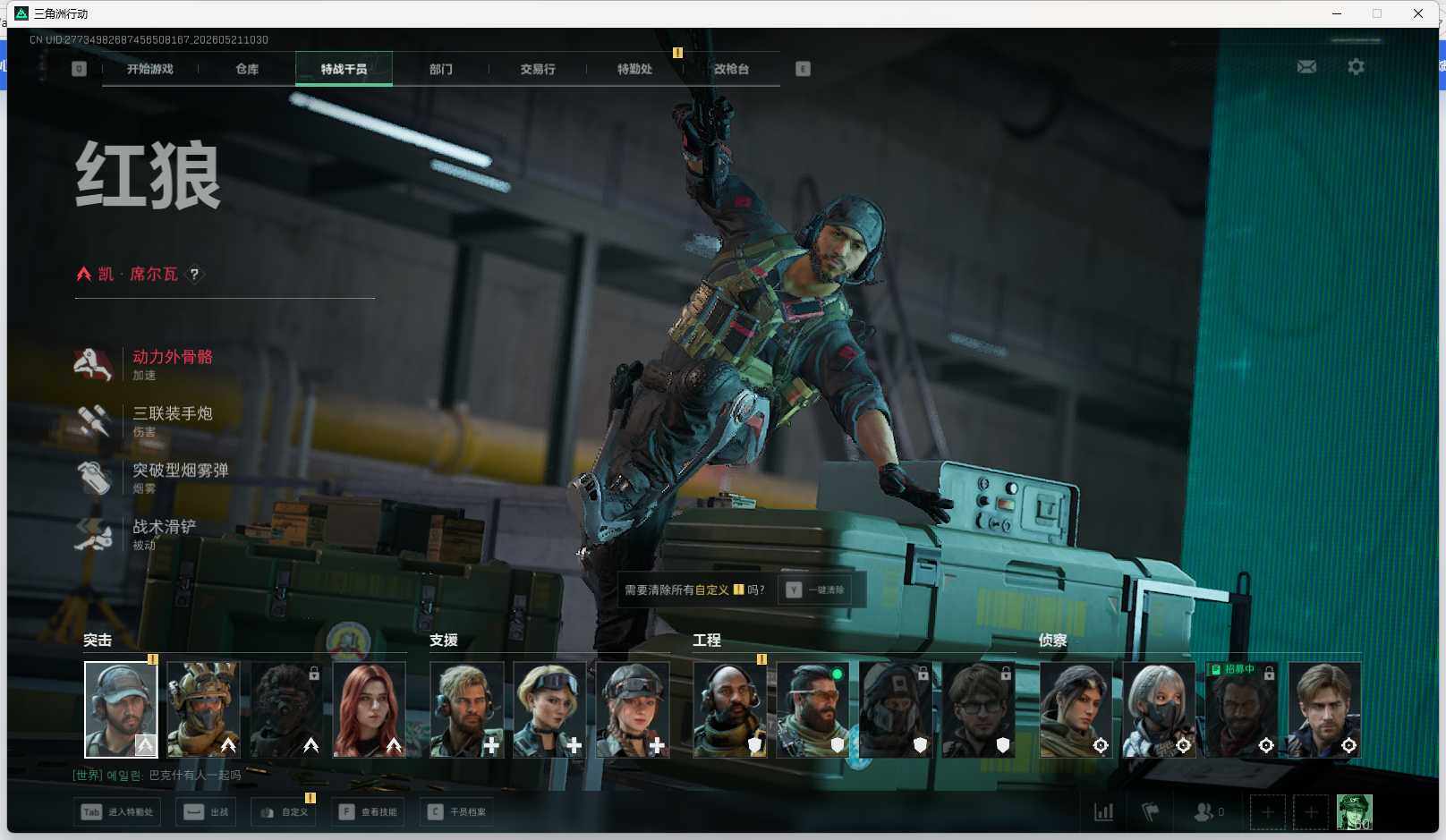This screenshot has width=1446, height=840.
Task: Select the locked masked engineer operator
Action: [x=896, y=709]
